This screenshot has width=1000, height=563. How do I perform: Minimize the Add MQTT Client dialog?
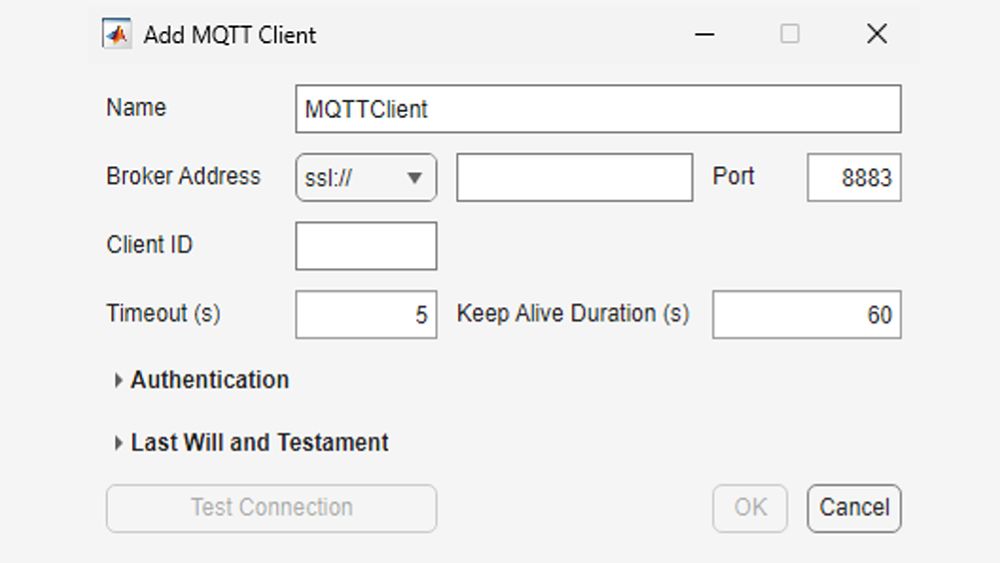click(x=705, y=34)
